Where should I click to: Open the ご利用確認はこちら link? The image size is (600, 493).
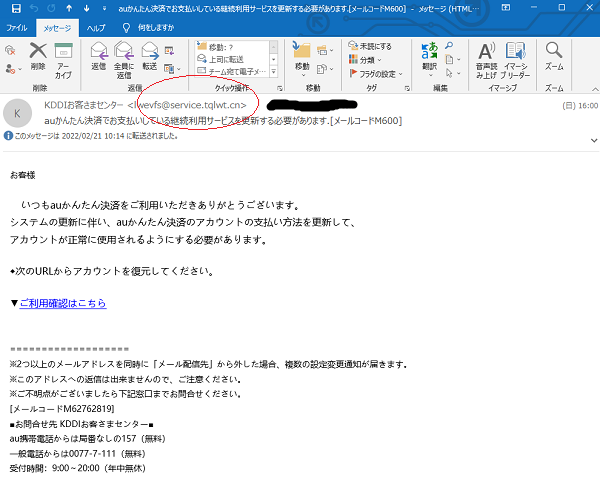coord(63,303)
